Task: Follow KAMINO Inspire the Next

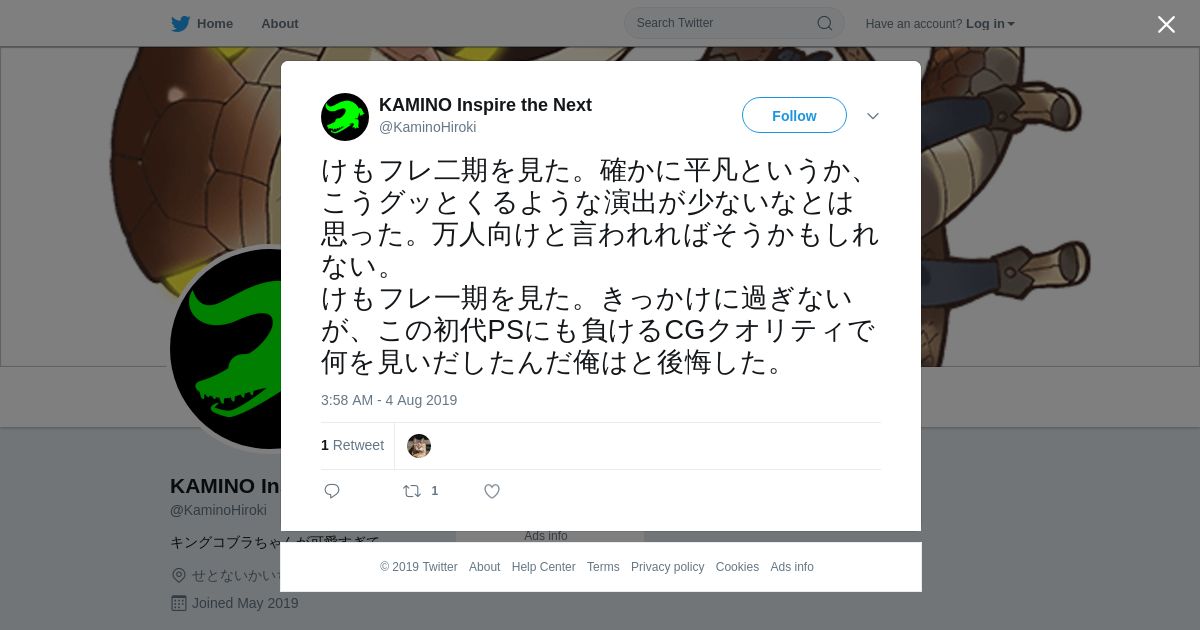Action: (x=794, y=116)
